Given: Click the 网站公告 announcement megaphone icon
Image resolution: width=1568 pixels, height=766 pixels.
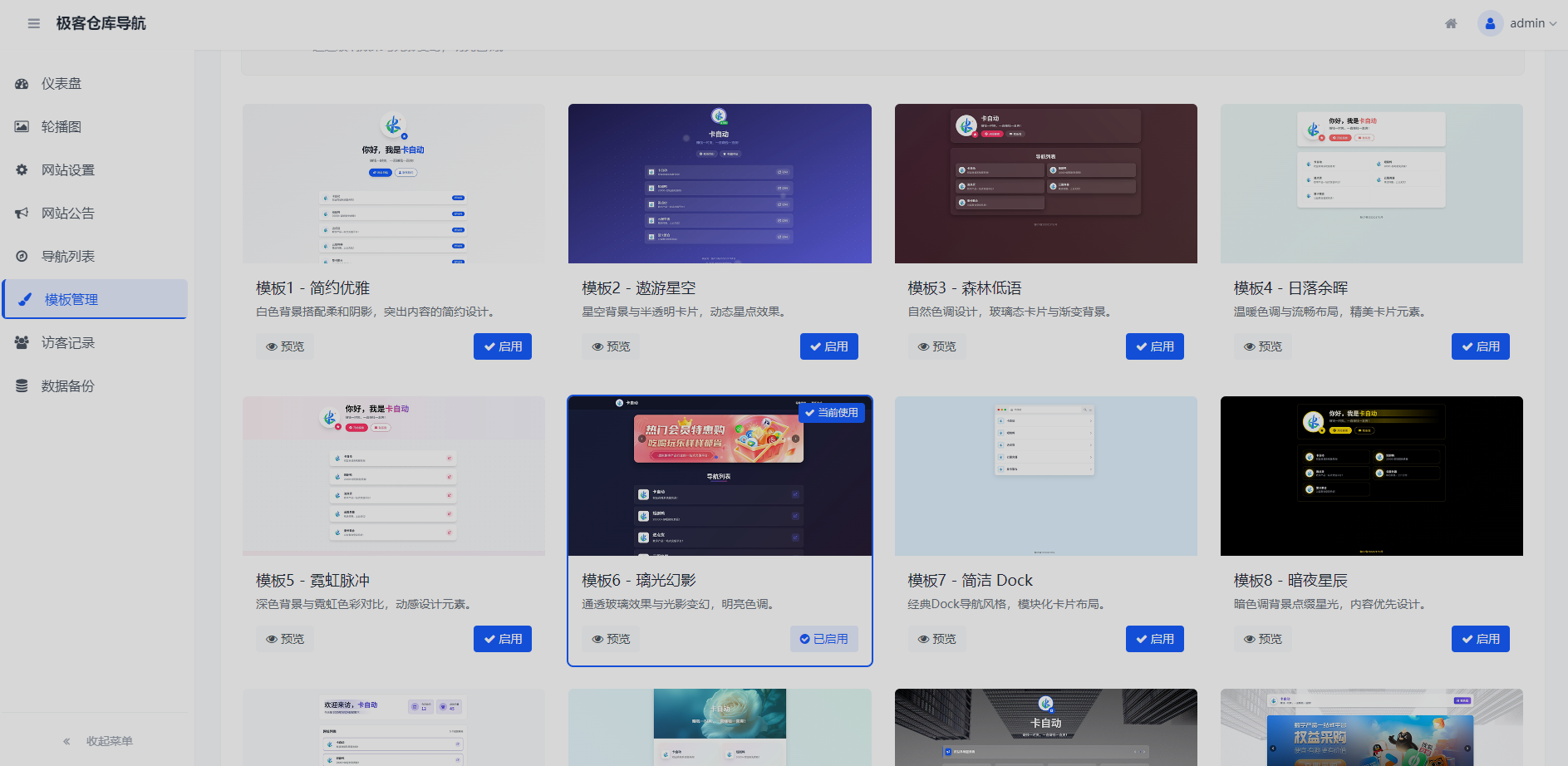Looking at the screenshot, I should point(21,213).
